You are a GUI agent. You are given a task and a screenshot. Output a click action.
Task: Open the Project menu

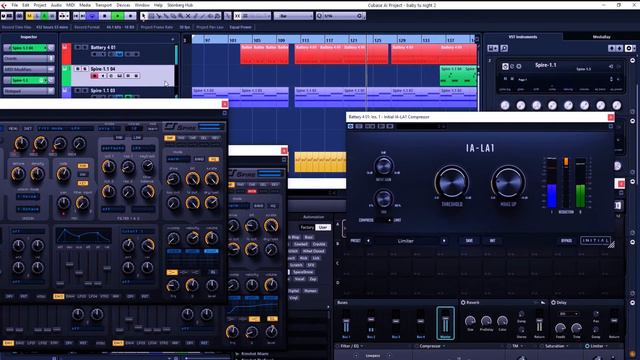(40, 5)
